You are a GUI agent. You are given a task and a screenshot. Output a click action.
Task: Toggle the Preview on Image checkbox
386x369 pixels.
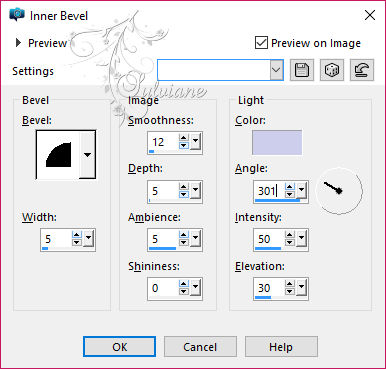coord(261,43)
